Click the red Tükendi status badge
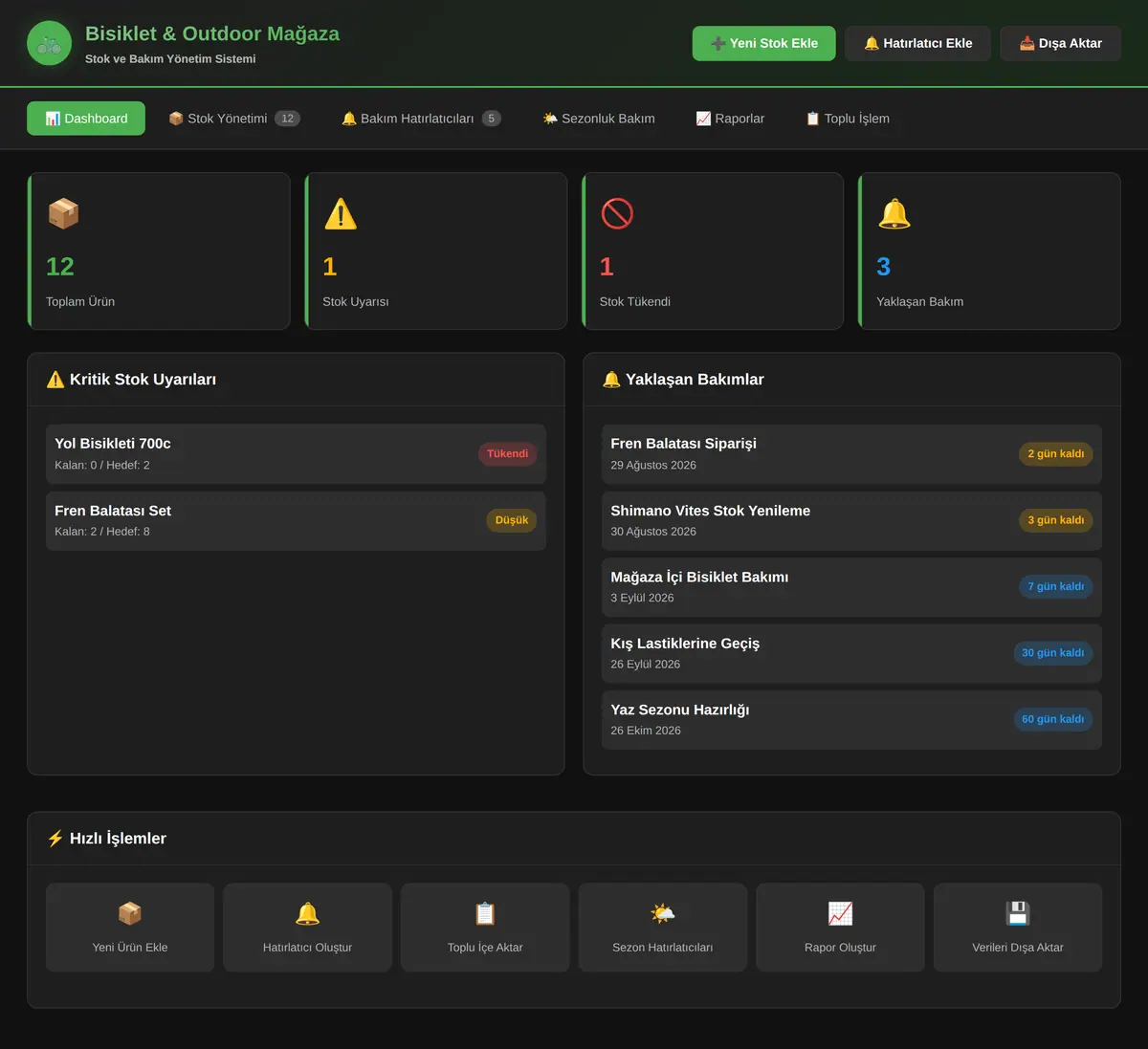Screen dimensions: 1148x1049 [507, 454]
